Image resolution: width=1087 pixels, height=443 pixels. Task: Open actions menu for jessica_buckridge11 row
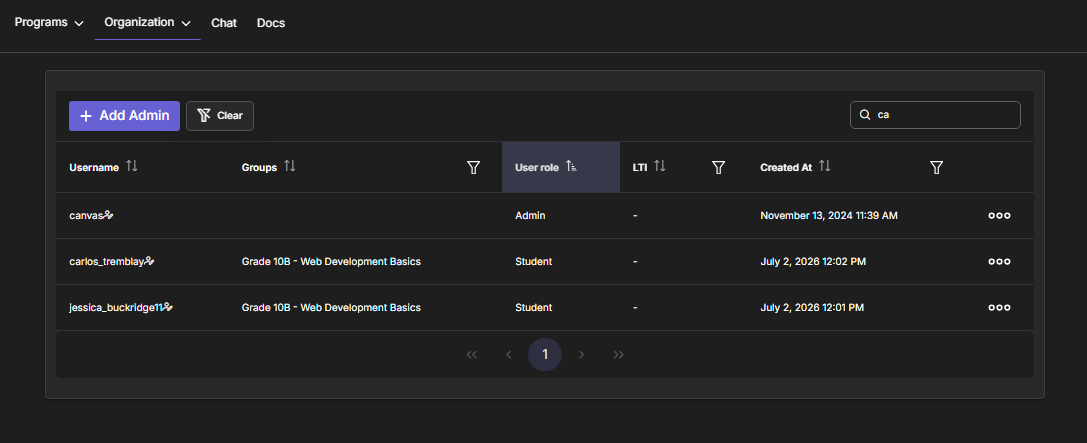click(x=999, y=307)
